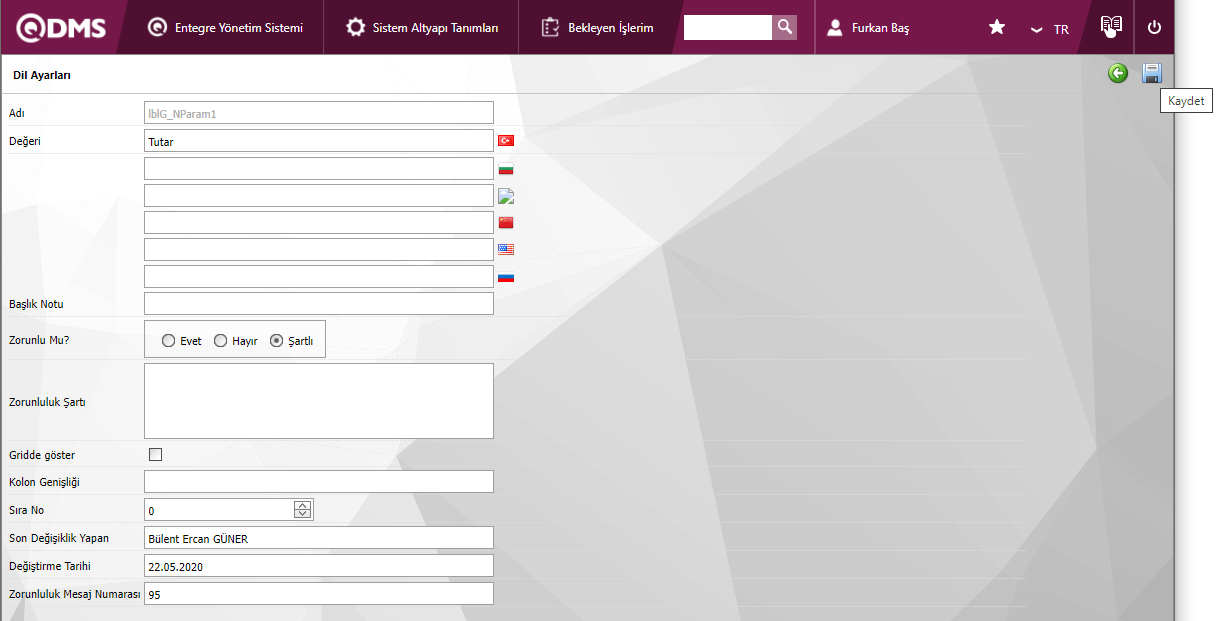
Task: Click the broken image flag icon
Action: [x=506, y=196]
